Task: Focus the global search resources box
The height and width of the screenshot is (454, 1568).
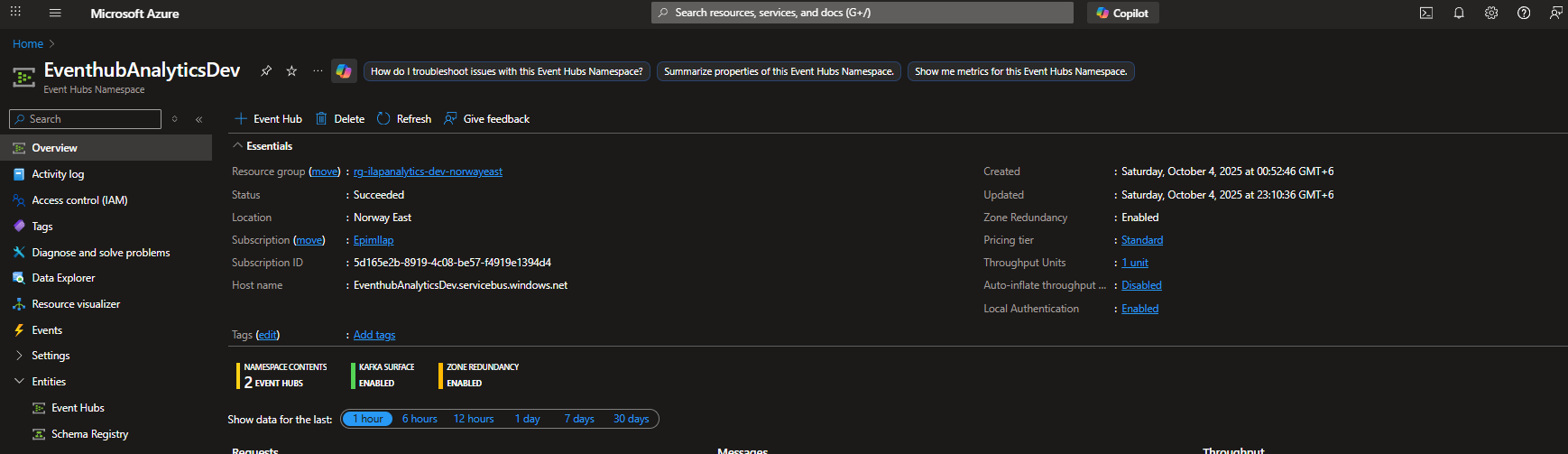Action: click(x=862, y=13)
